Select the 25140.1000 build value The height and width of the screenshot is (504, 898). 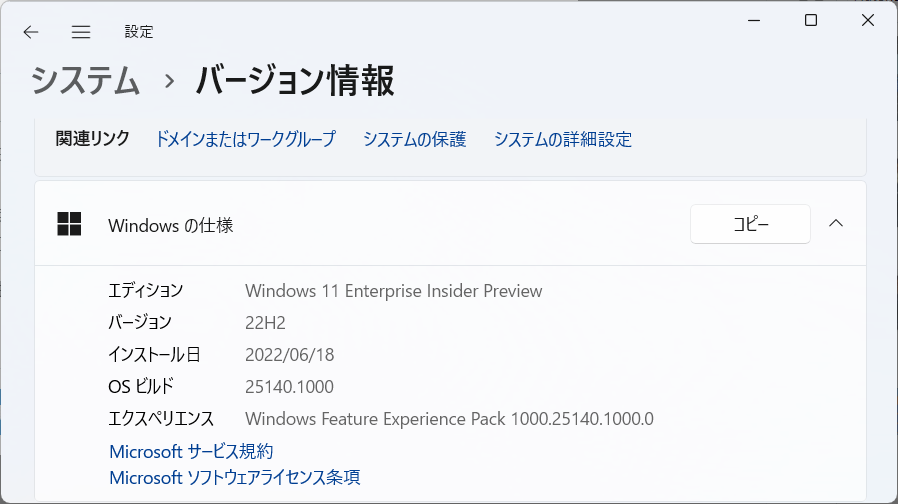[x=289, y=387]
